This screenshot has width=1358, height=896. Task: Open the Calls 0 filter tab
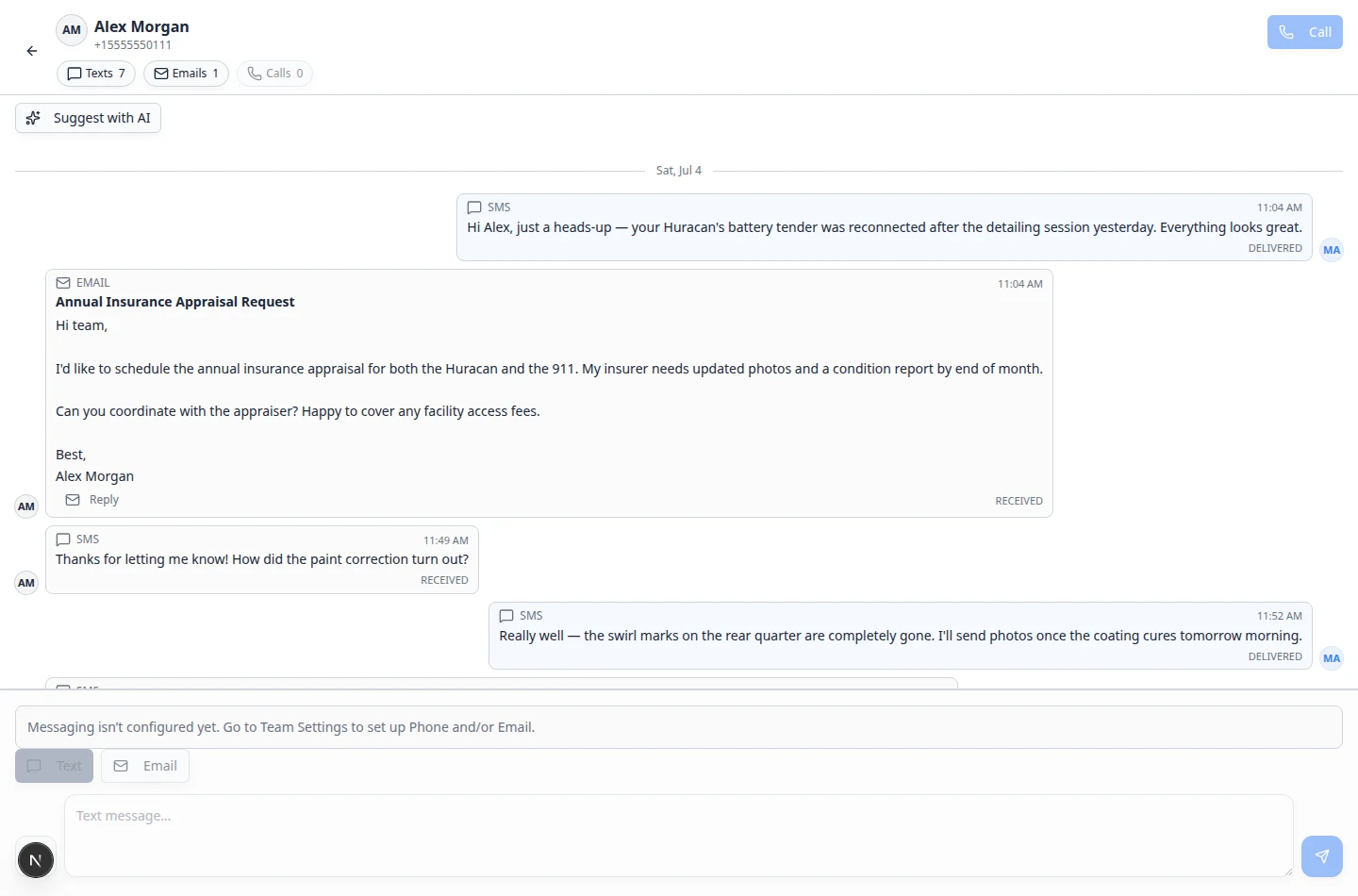pyautogui.click(x=274, y=74)
